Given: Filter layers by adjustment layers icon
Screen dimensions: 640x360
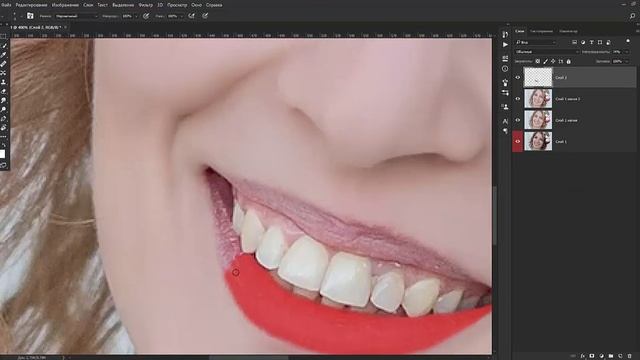Looking at the screenshot, I should 583,42.
